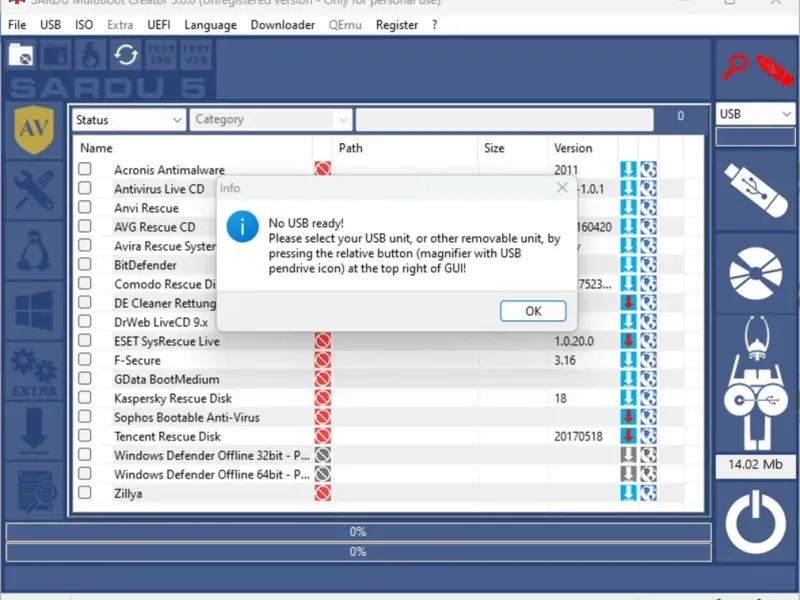The width and height of the screenshot is (800, 600).
Task: Expand the USB dropdown on the right
Action: point(755,114)
